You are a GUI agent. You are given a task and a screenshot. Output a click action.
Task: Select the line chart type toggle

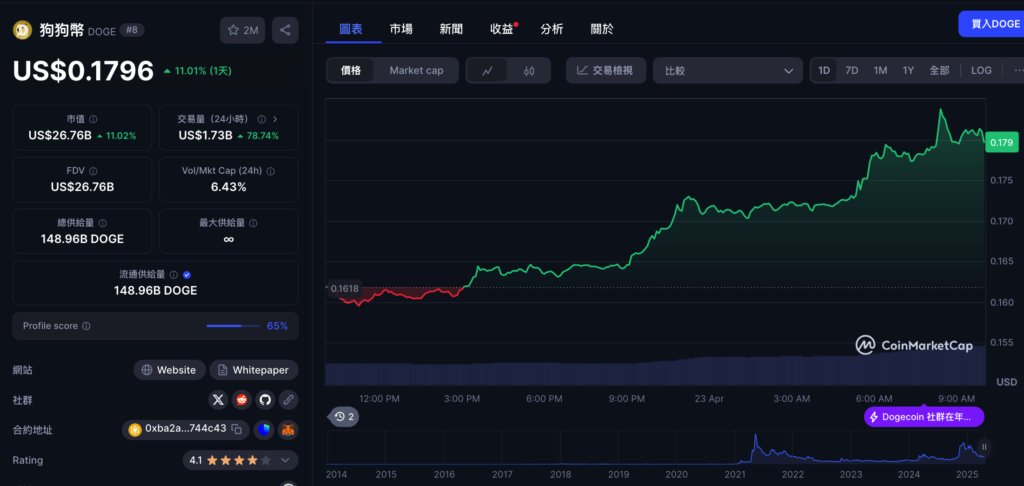click(x=487, y=71)
